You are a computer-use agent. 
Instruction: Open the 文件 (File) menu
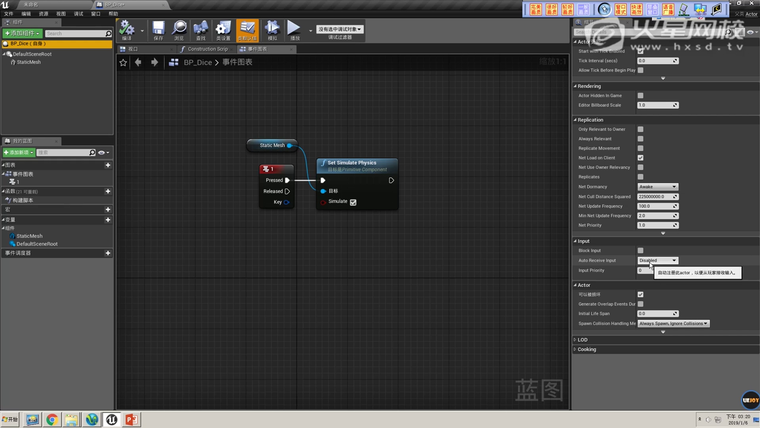(10, 14)
